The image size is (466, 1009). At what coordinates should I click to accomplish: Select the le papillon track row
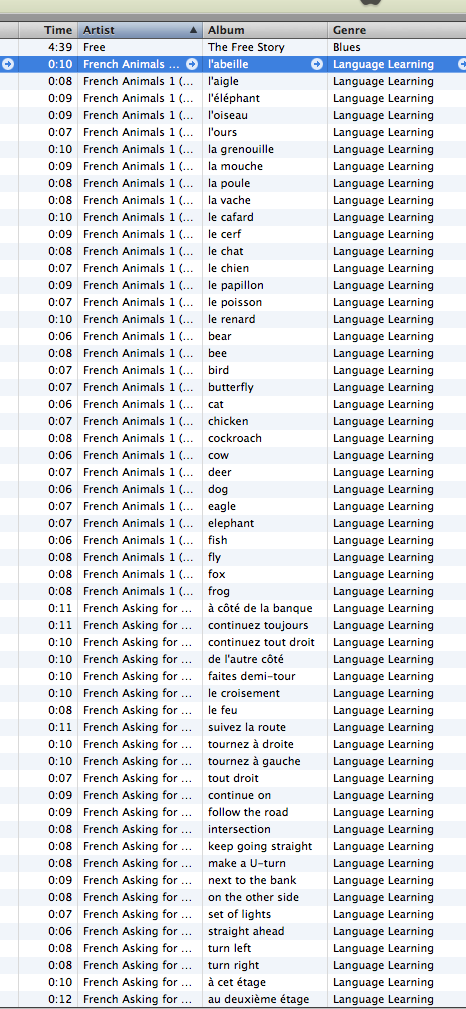[x=233, y=285]
